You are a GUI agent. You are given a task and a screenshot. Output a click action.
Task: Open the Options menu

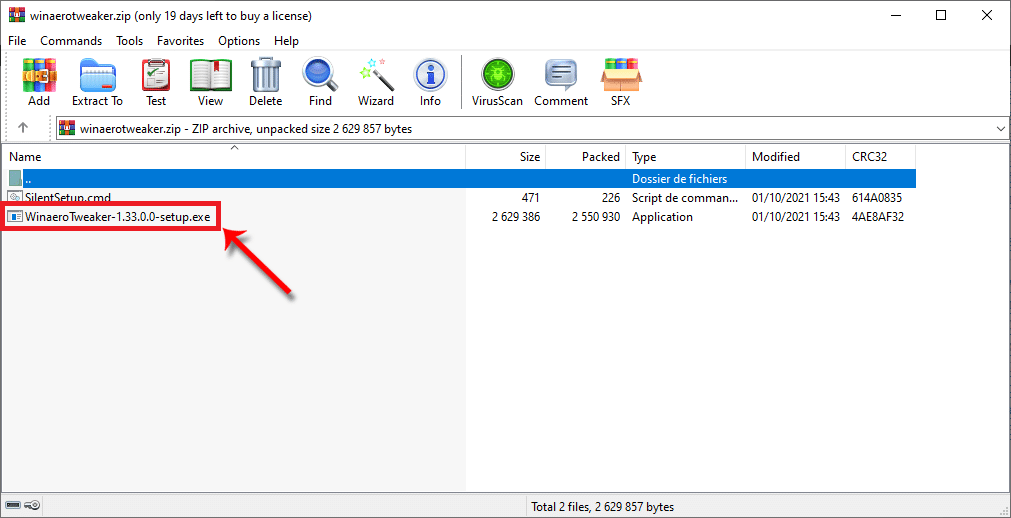click(239, 41)
